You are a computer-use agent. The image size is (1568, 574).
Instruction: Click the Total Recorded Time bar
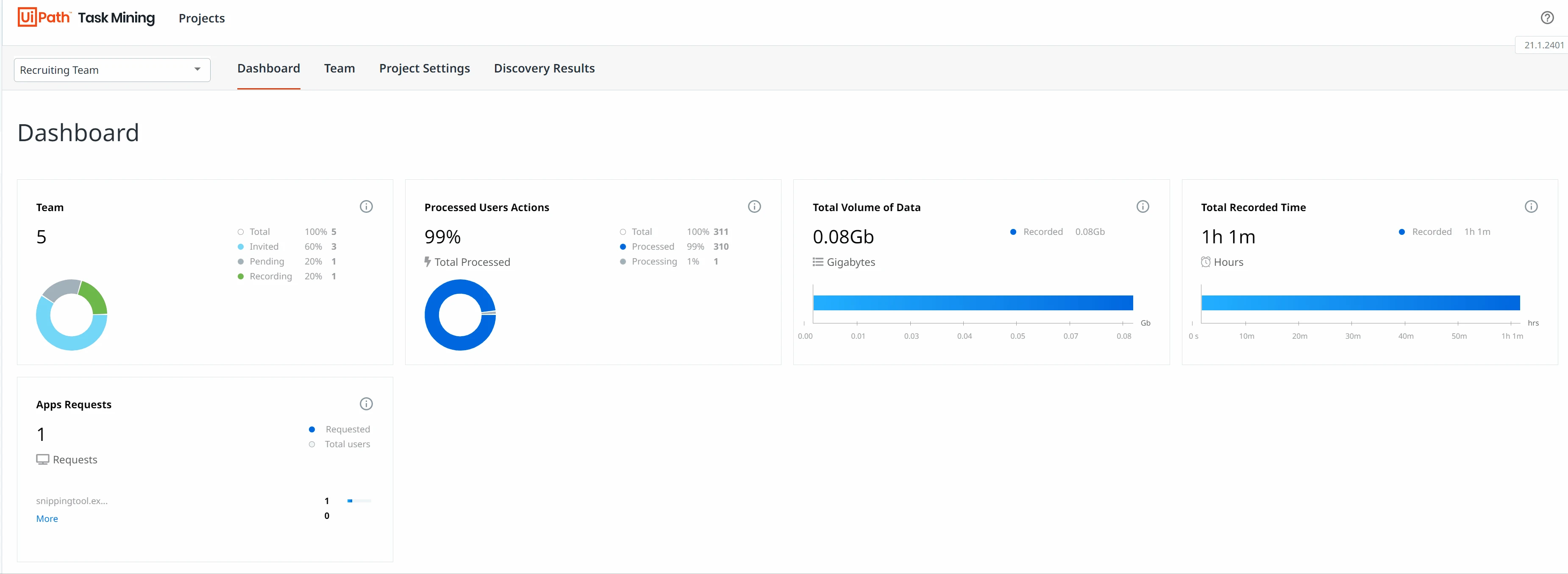pyautogui.click(x=1360, y=303)
